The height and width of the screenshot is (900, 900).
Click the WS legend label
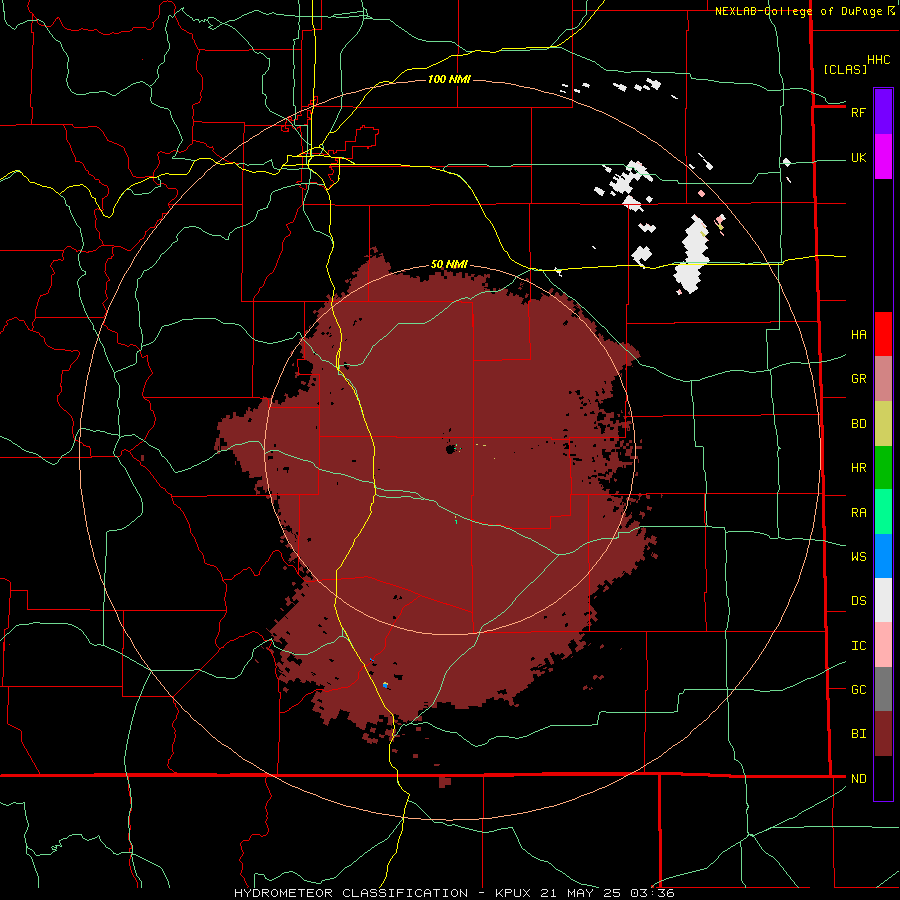point(858,556)
